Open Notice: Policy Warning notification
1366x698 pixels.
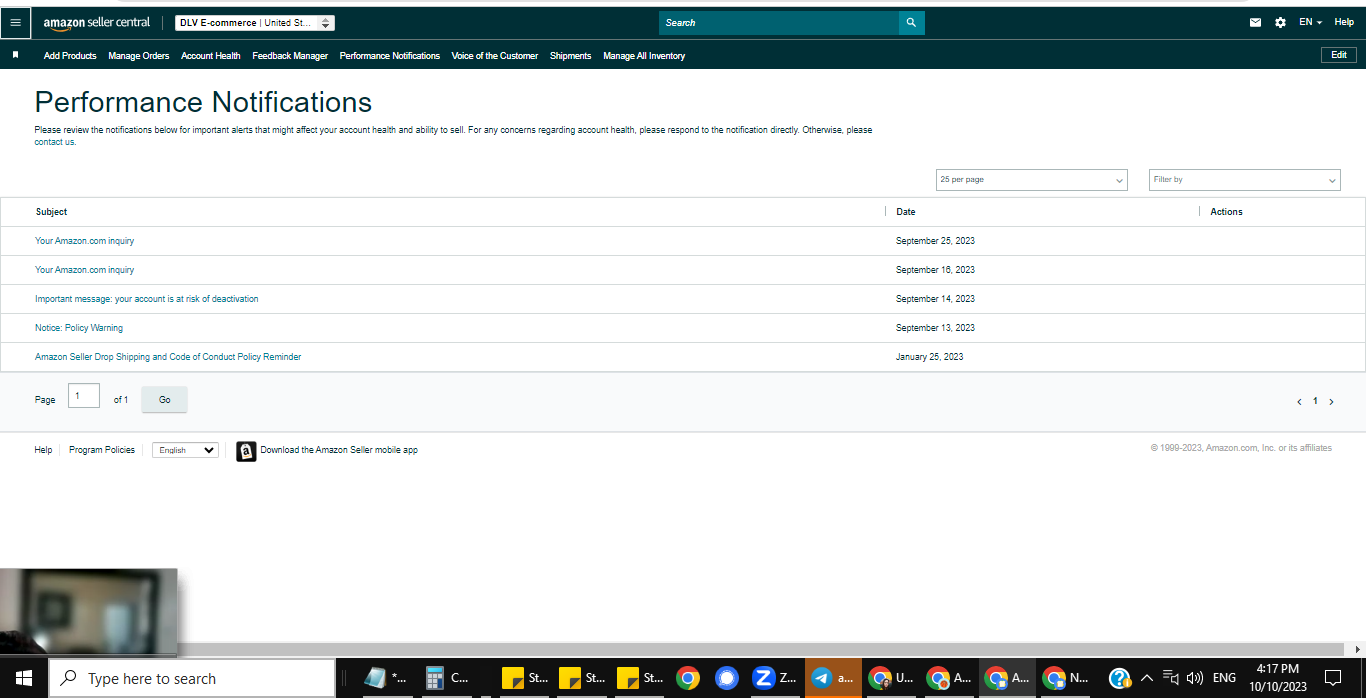tap(79, 328)
